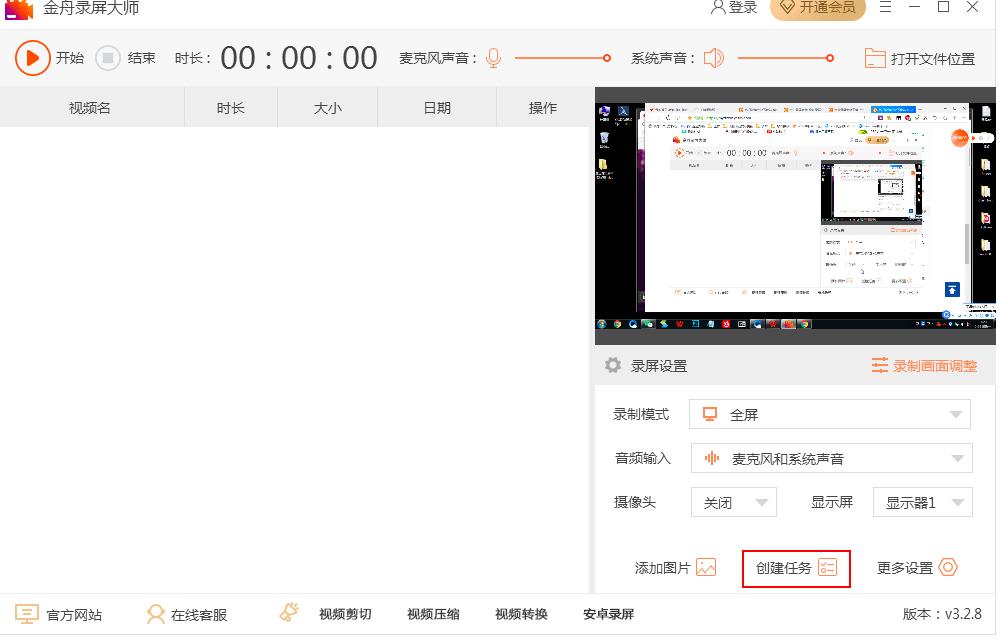999x641 pixels.
Task: Expand the 录制模式 recording mode dropdown
Action: pyautogui.click(x=956, y=414)
